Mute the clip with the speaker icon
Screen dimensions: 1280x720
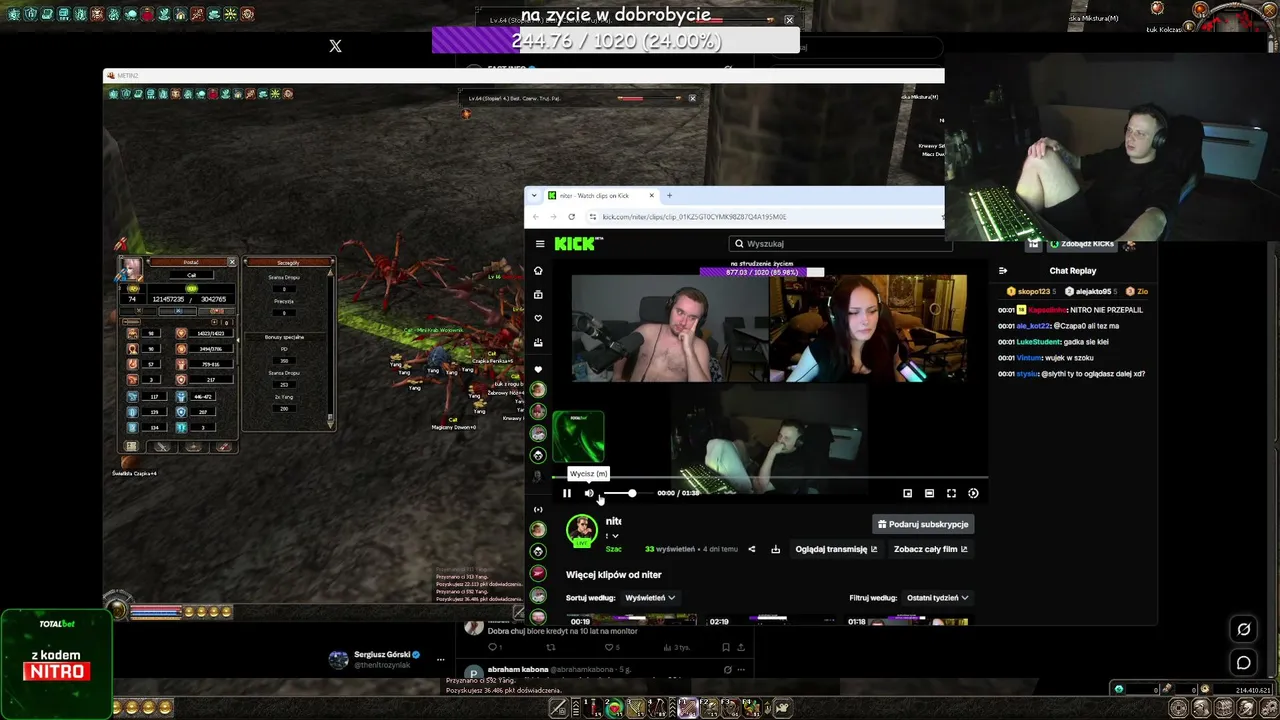pos(589,493)
